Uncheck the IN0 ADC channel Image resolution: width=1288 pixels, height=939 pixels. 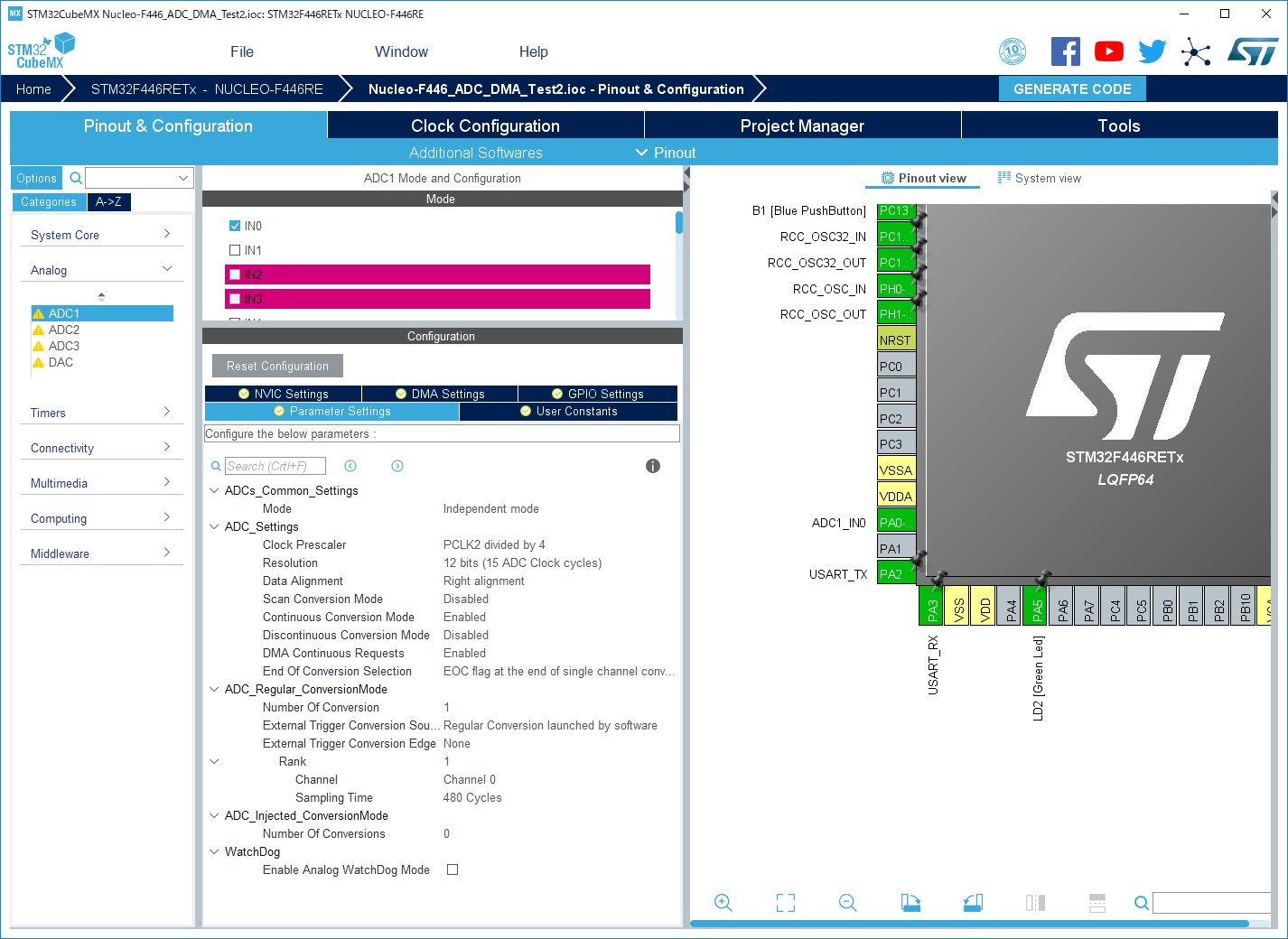232,226
